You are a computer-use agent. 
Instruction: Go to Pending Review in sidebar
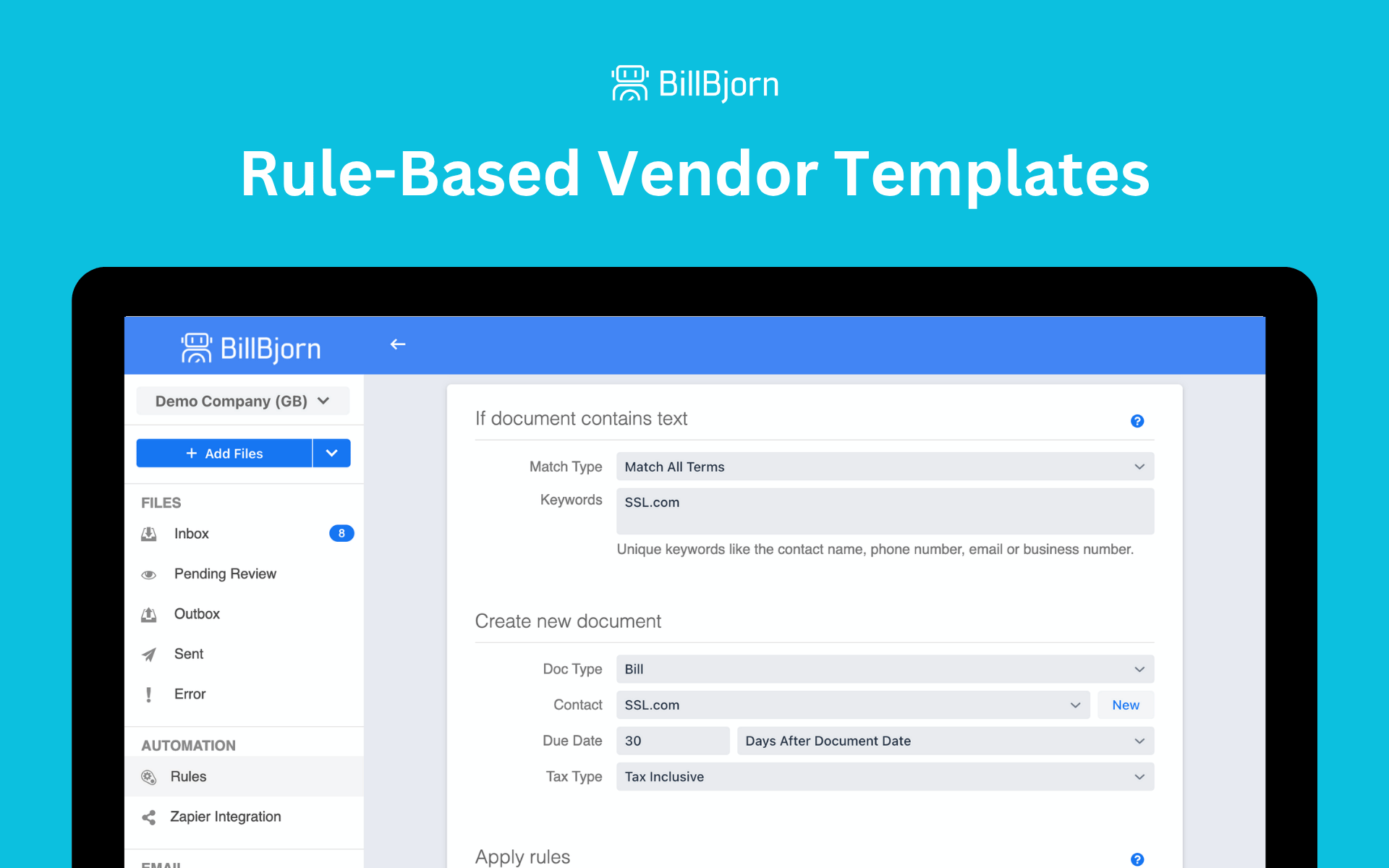pos(225,574)
